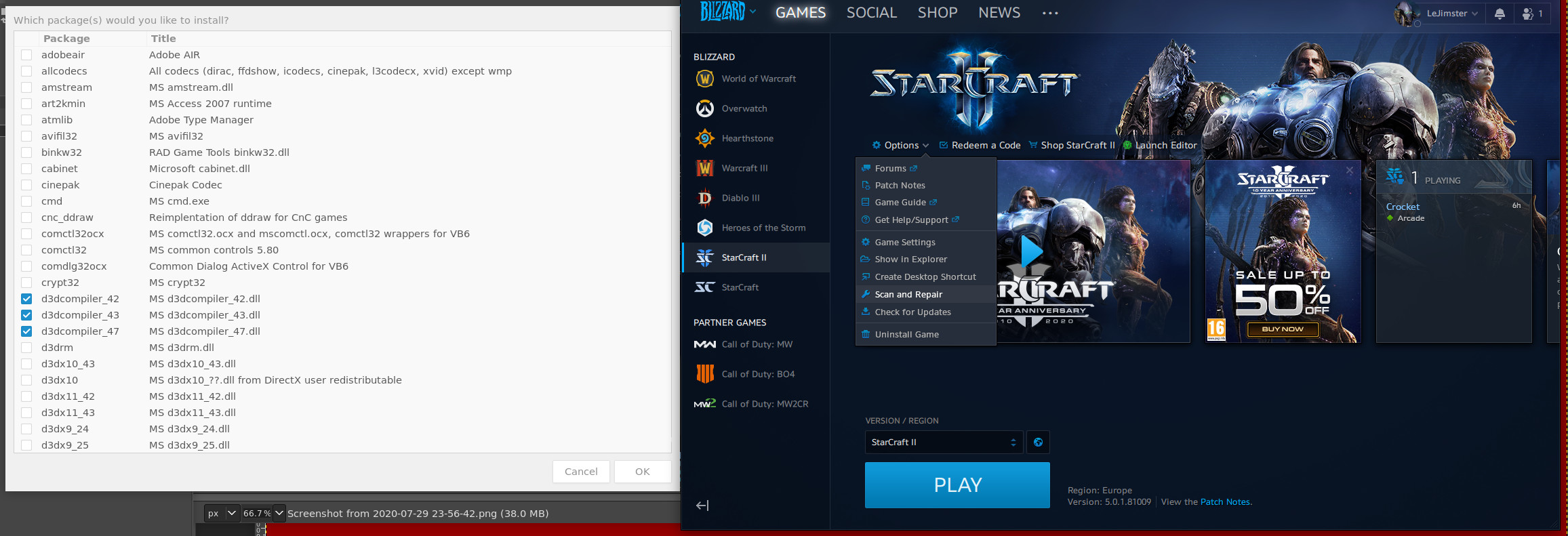Open the px units dropdown
The image size is (1568, 536).
[x=222, y=513]
